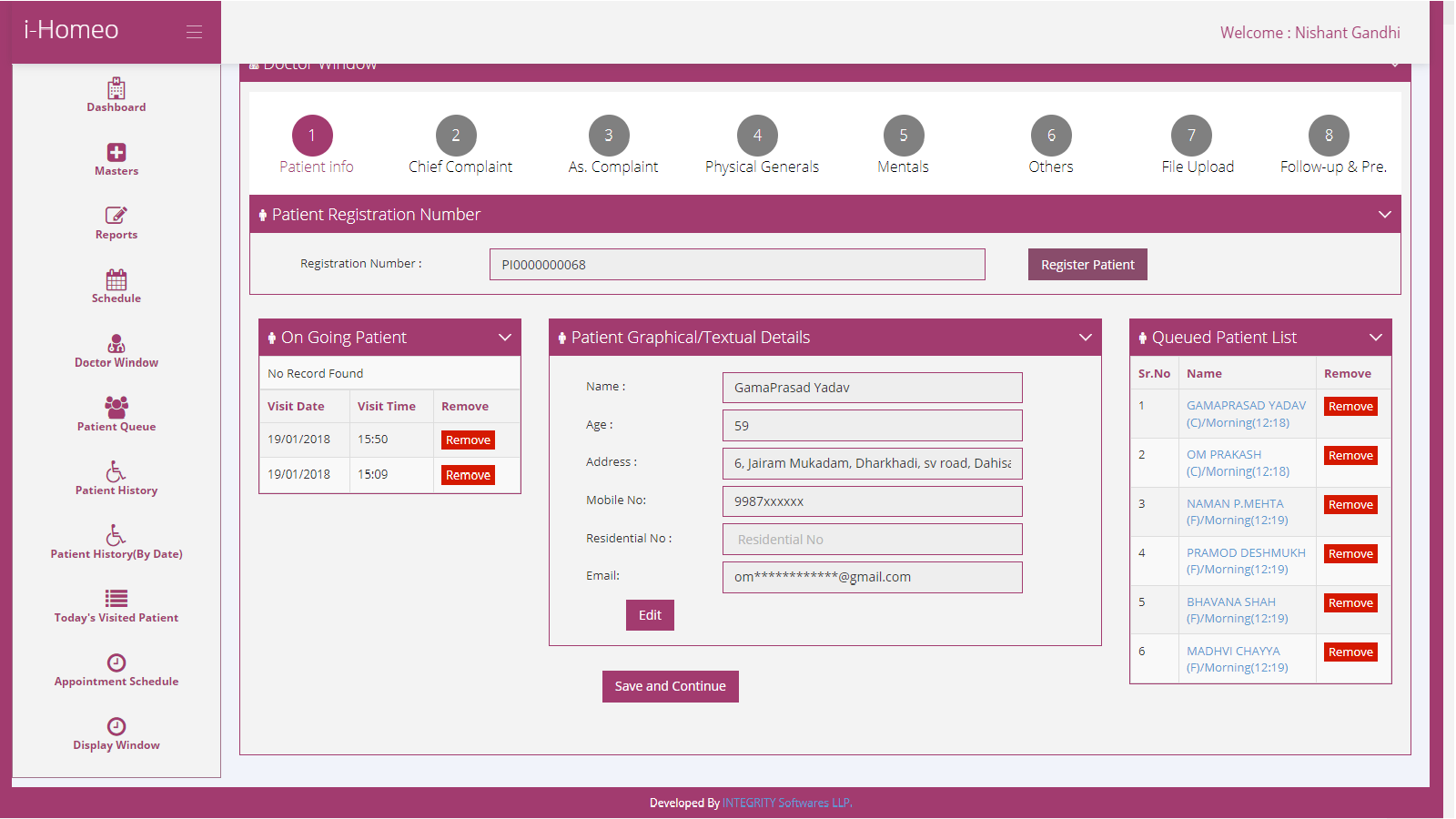This screenshot has width=1456, height=819.
Task: Toggle the hamburger menu icon
Action: pyautogui.click(x=194, y=32)
